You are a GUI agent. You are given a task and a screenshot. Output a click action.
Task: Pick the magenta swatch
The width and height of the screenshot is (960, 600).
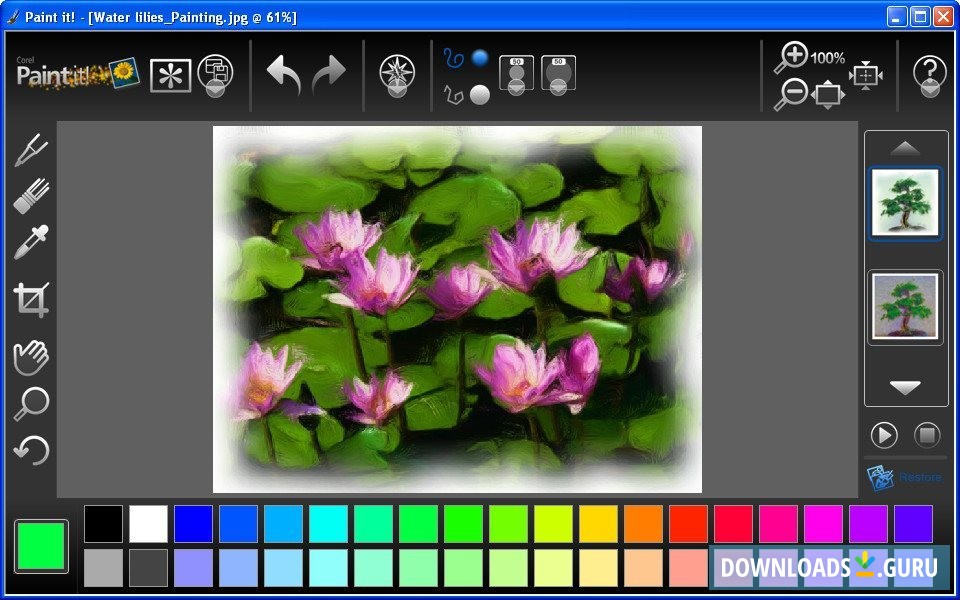(x=823, y=523)
